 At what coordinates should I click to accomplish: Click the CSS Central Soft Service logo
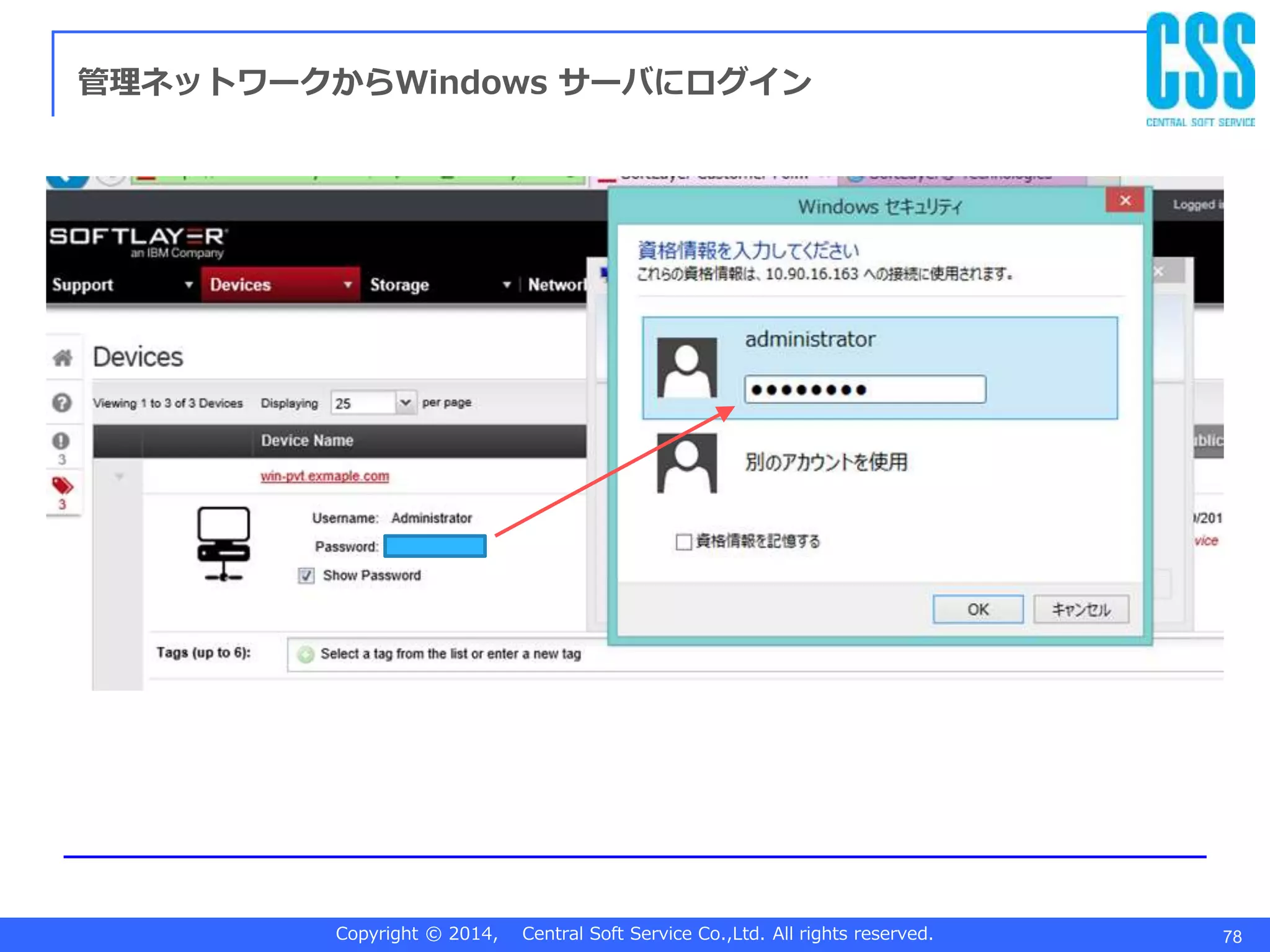pyautogui.click(x=1200, y=69)
